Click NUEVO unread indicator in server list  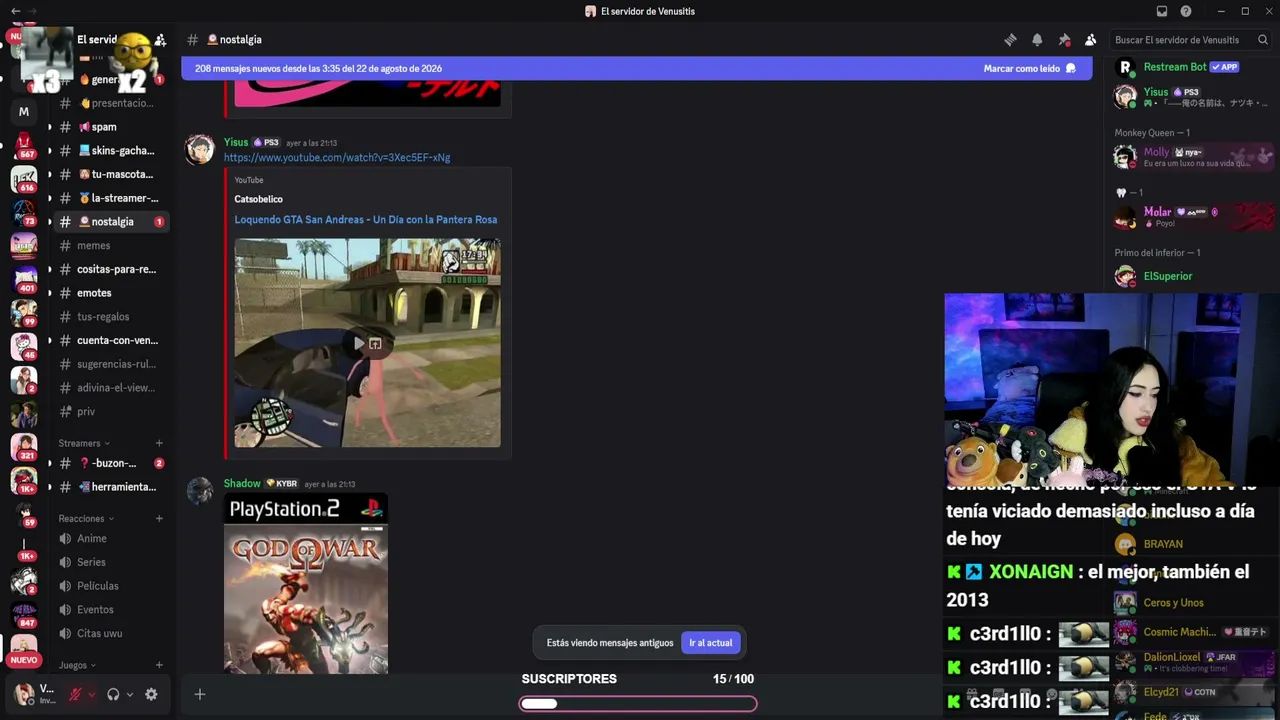[x=24, y=660]
